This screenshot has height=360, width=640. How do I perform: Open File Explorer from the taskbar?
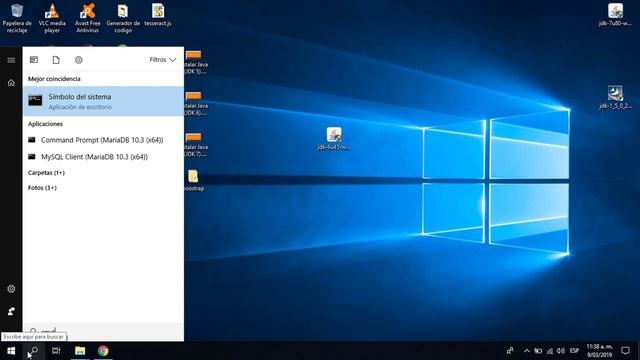(80, 351)
